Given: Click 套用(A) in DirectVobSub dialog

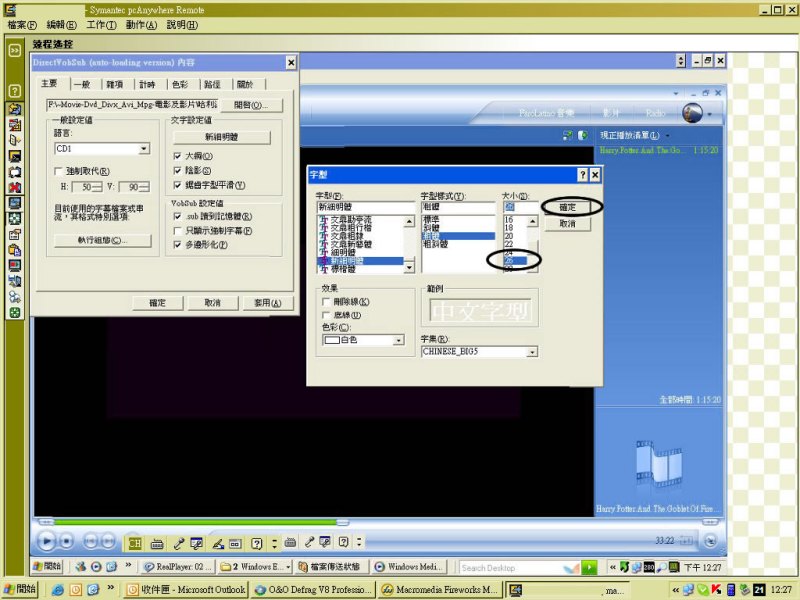Looking at the screenshot, I should [268, 303].
